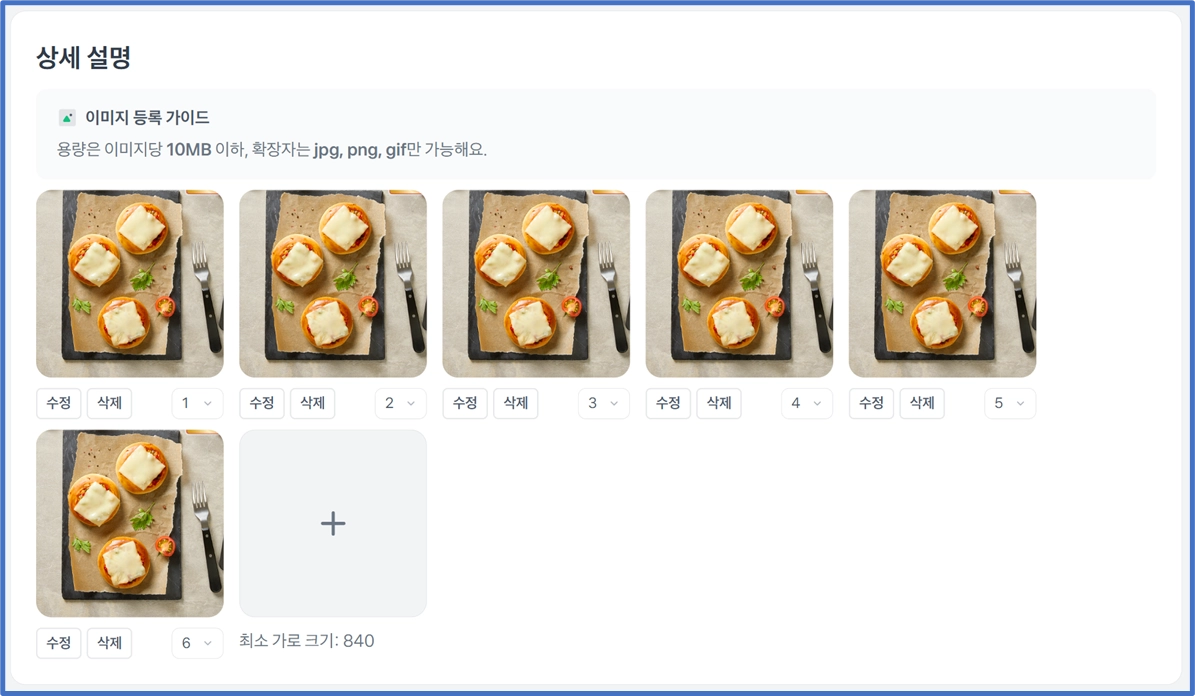Open order dropdown showing 1
1195x696 pixels.
pyautogui.click(x=197, y=403)
